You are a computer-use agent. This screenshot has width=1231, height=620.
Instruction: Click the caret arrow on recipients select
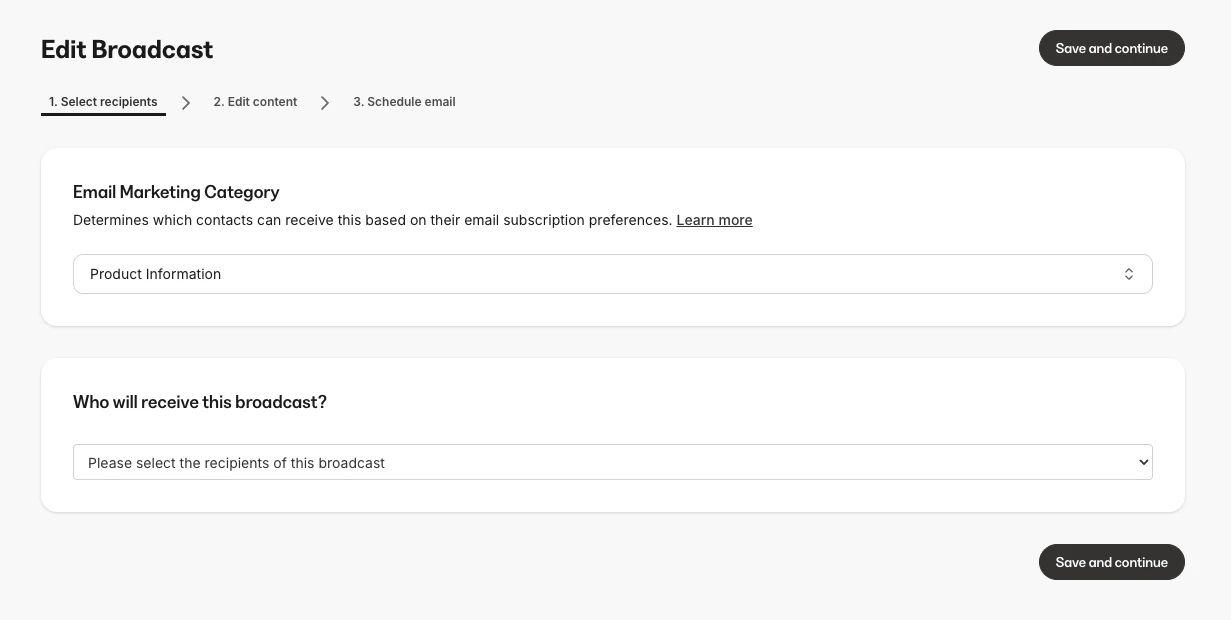click(x=1144, y=462)
